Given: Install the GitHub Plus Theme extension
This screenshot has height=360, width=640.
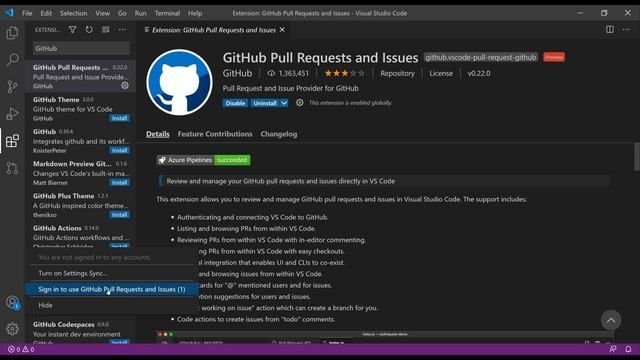Looking at the screenshot, I should 119,215.
